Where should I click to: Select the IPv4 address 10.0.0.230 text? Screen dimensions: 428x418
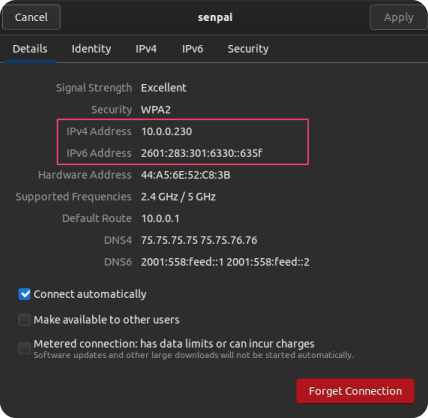click(166, 131)
